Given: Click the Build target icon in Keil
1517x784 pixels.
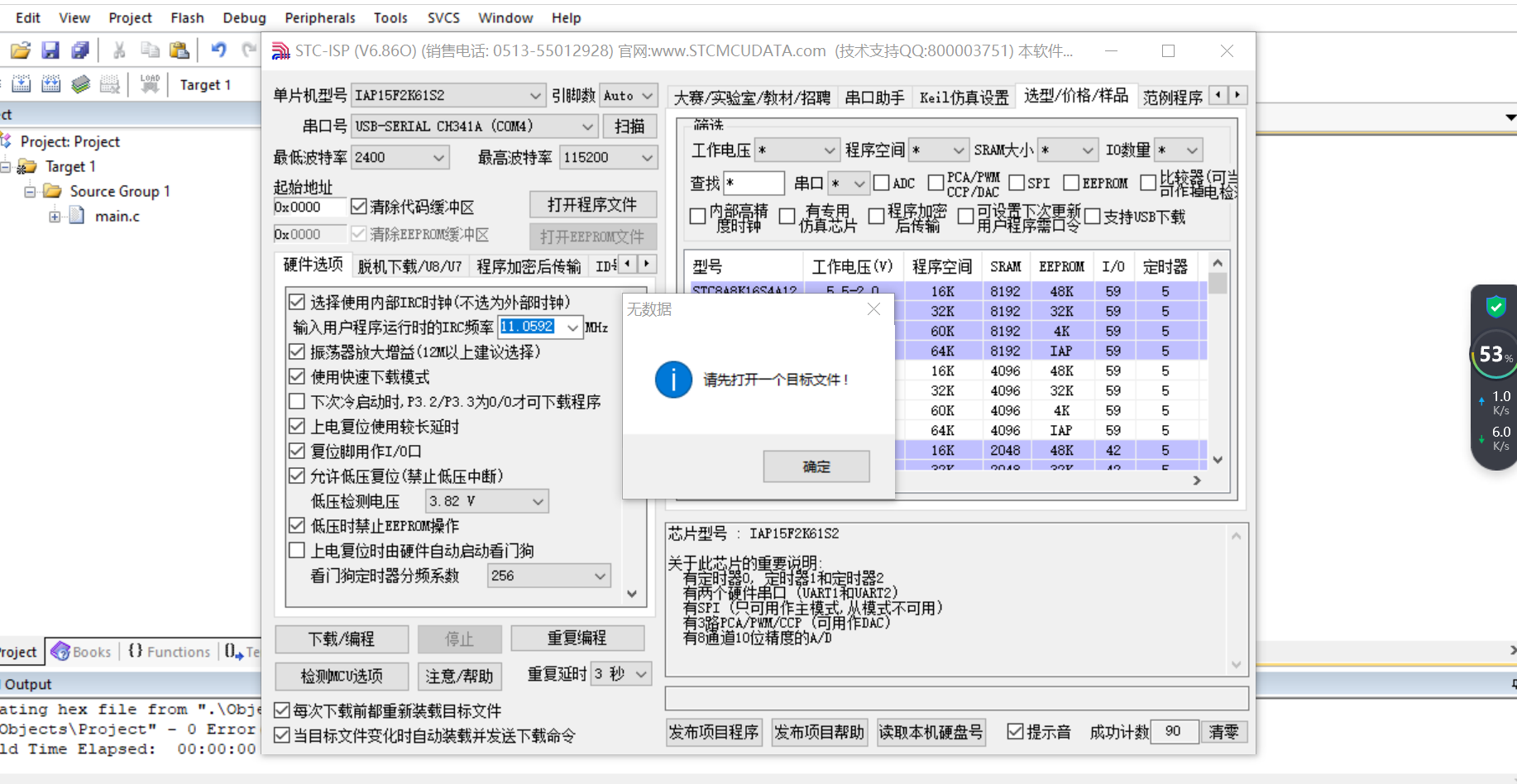Looking at the screenshot, I should point(22,84).
